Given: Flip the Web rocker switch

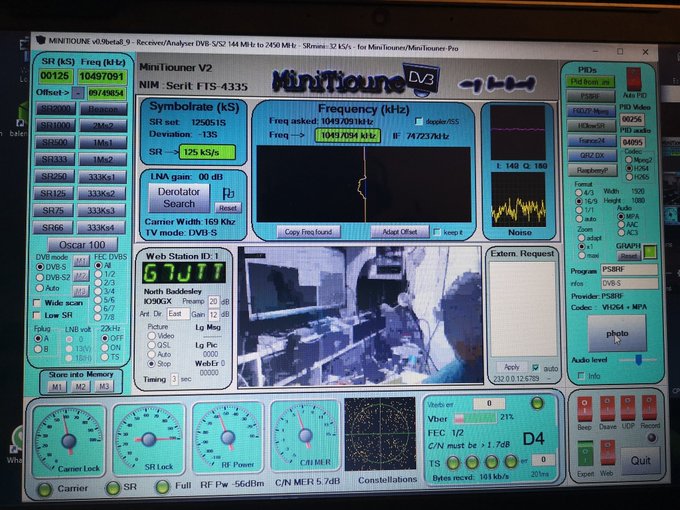Looking at the screenshot, I should [x=607, y=454].
